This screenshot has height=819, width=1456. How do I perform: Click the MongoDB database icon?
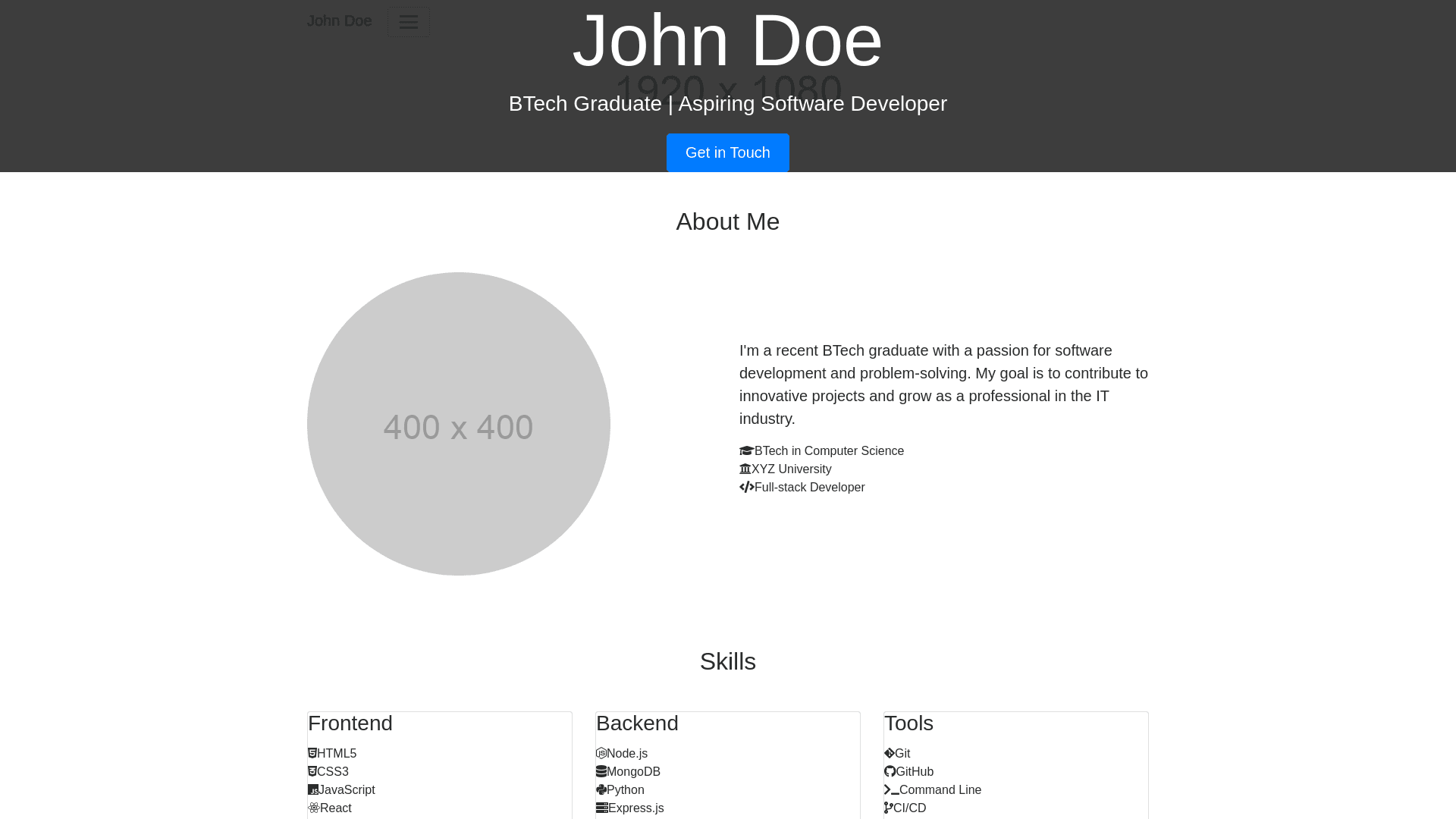click(601, 772)
